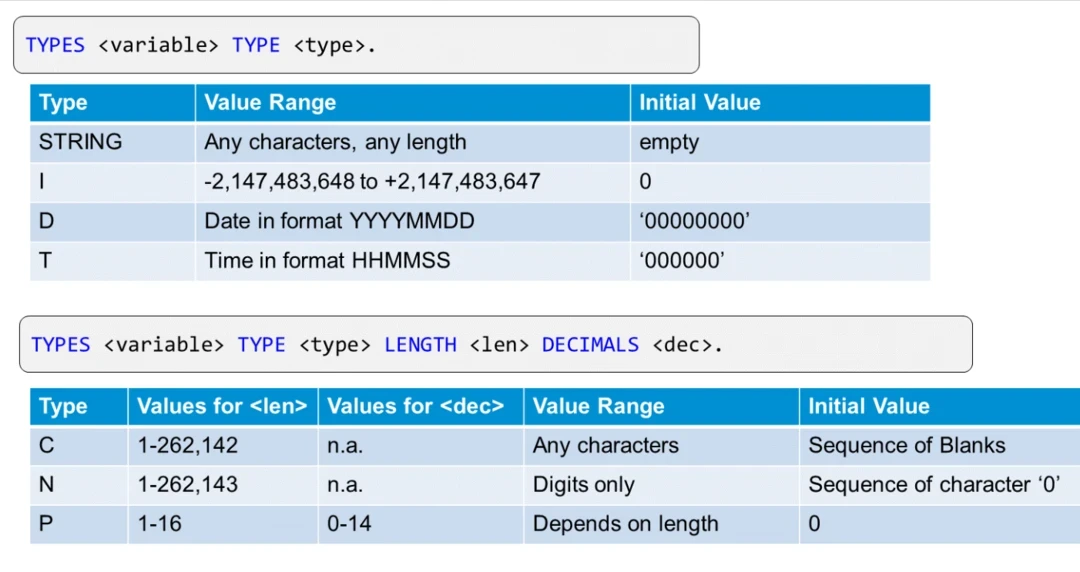Select the 1-262,142 length cell
This screenshot has height=572, width=1080.
click(188, 446)
